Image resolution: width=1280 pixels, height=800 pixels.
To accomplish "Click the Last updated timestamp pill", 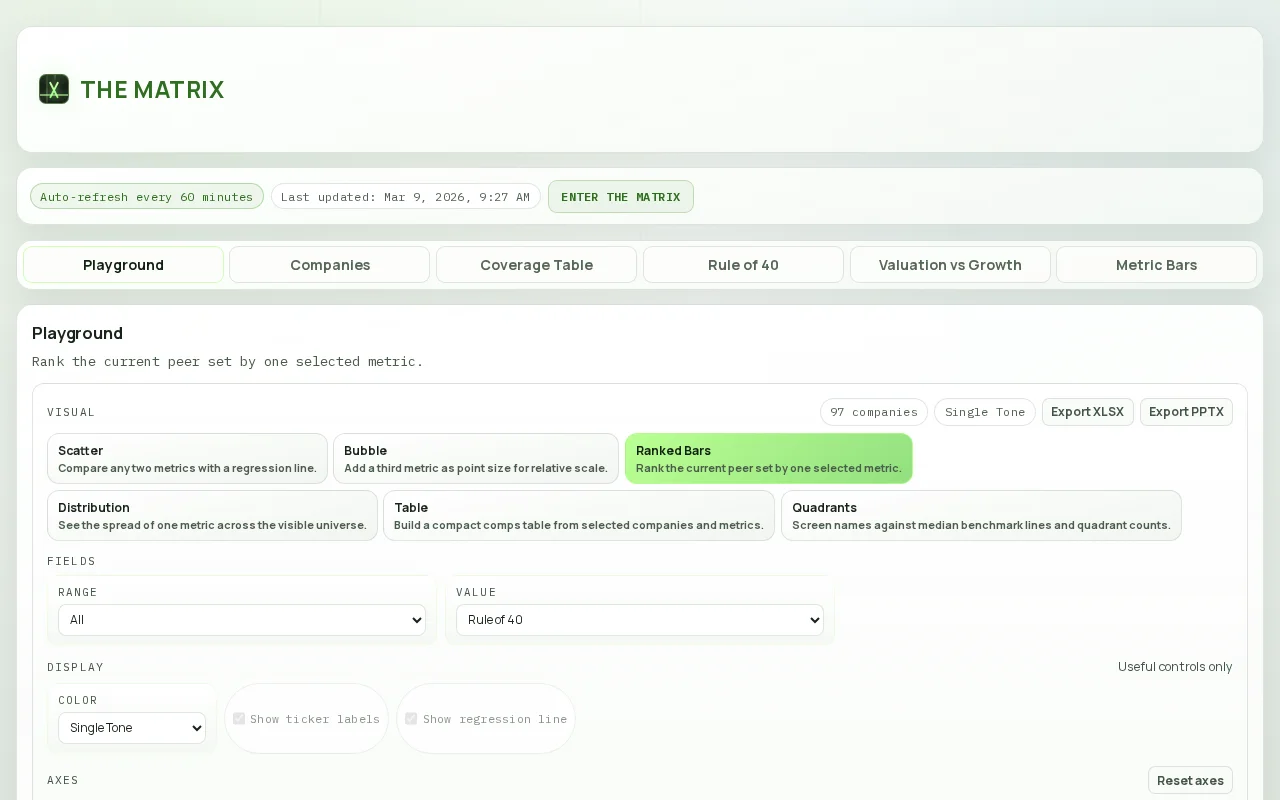I will click(406, 196).
